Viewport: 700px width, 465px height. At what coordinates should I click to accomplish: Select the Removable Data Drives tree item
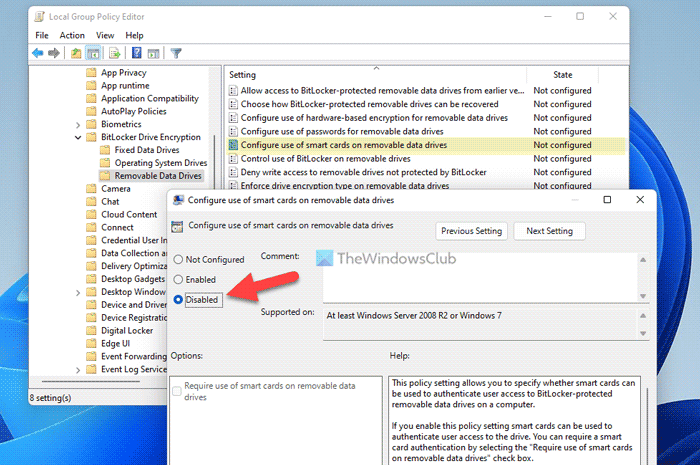pyautogui.click(x=158, y=176)
